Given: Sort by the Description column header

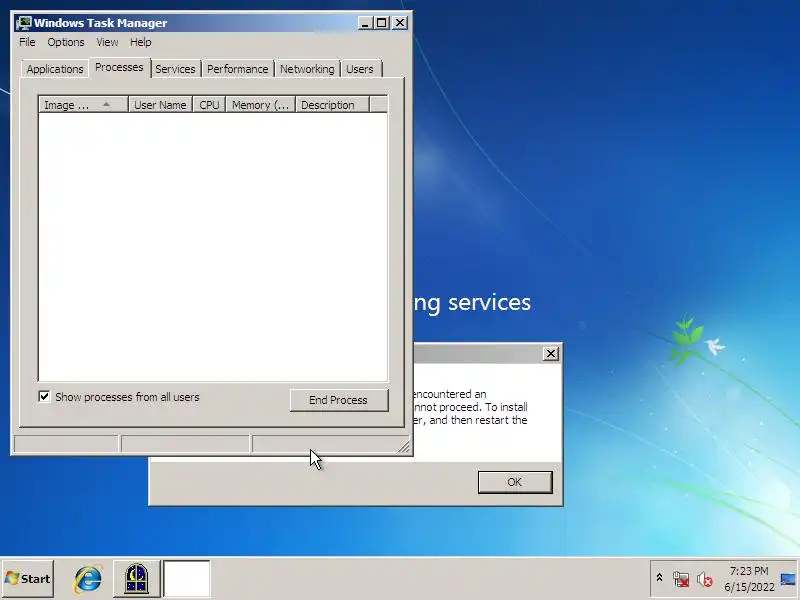Looking at the screenshot, I should coord(332,105).
